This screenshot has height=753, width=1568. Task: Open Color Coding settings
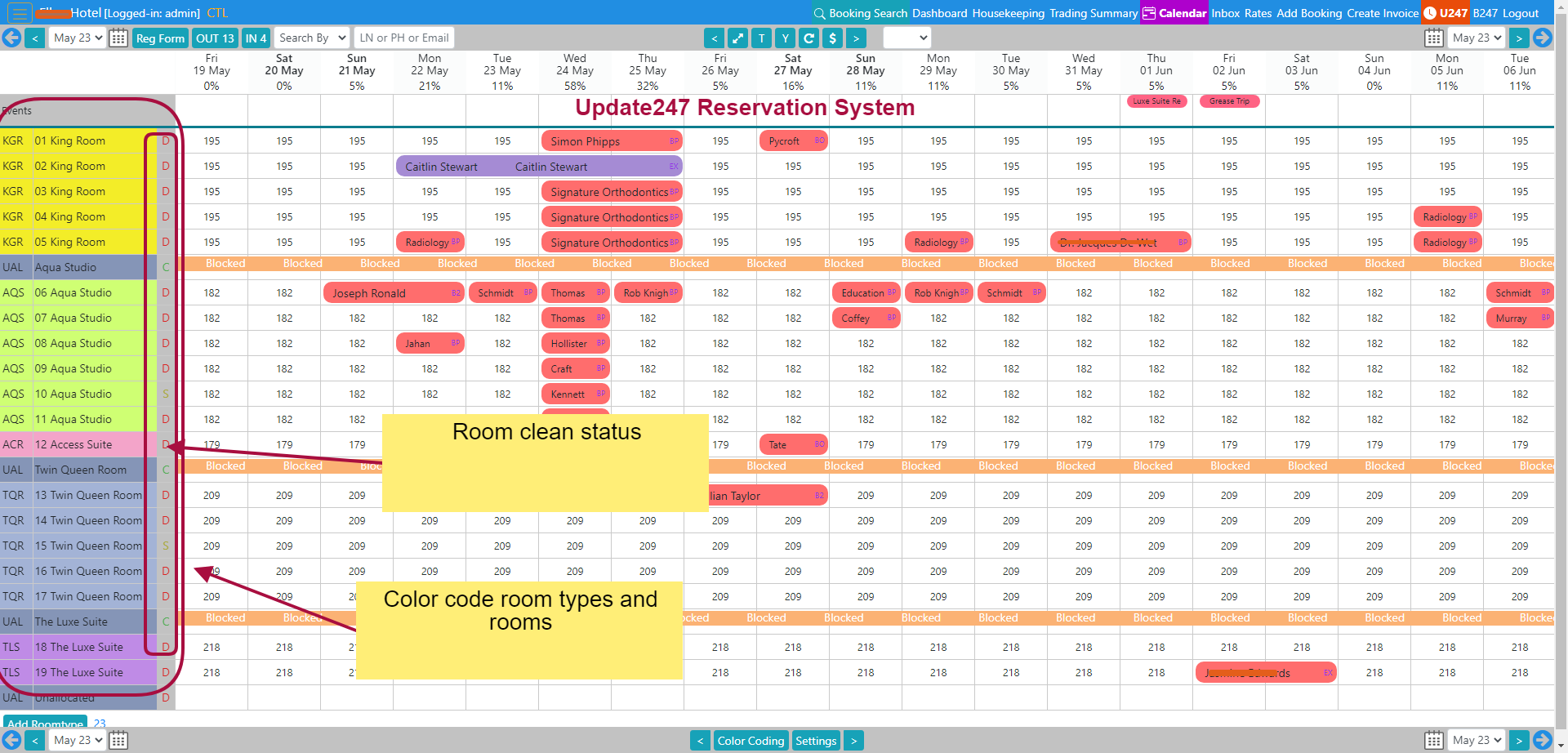click(x=751, y=741)
